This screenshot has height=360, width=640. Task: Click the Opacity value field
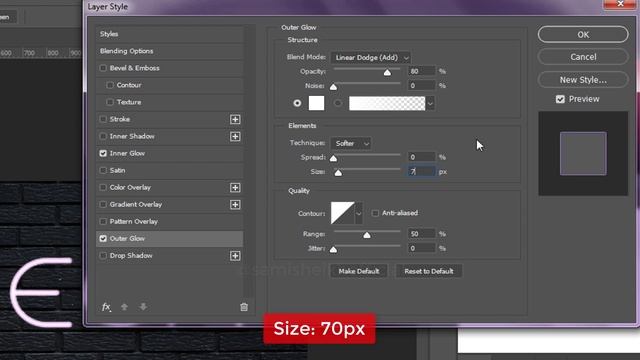pyautogui.click(x=422, y=71)
